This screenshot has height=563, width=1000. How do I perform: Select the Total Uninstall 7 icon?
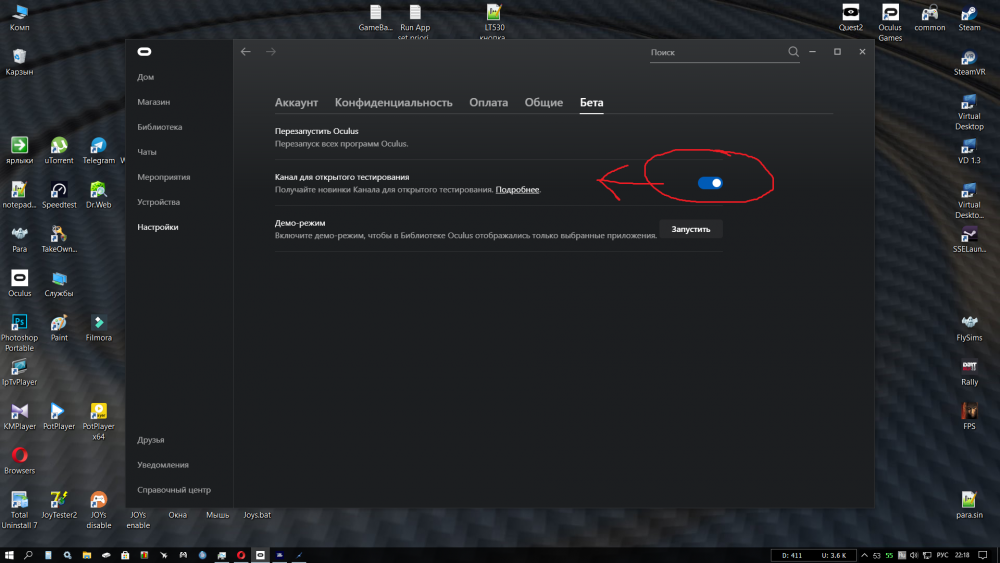tap(20, 509)
